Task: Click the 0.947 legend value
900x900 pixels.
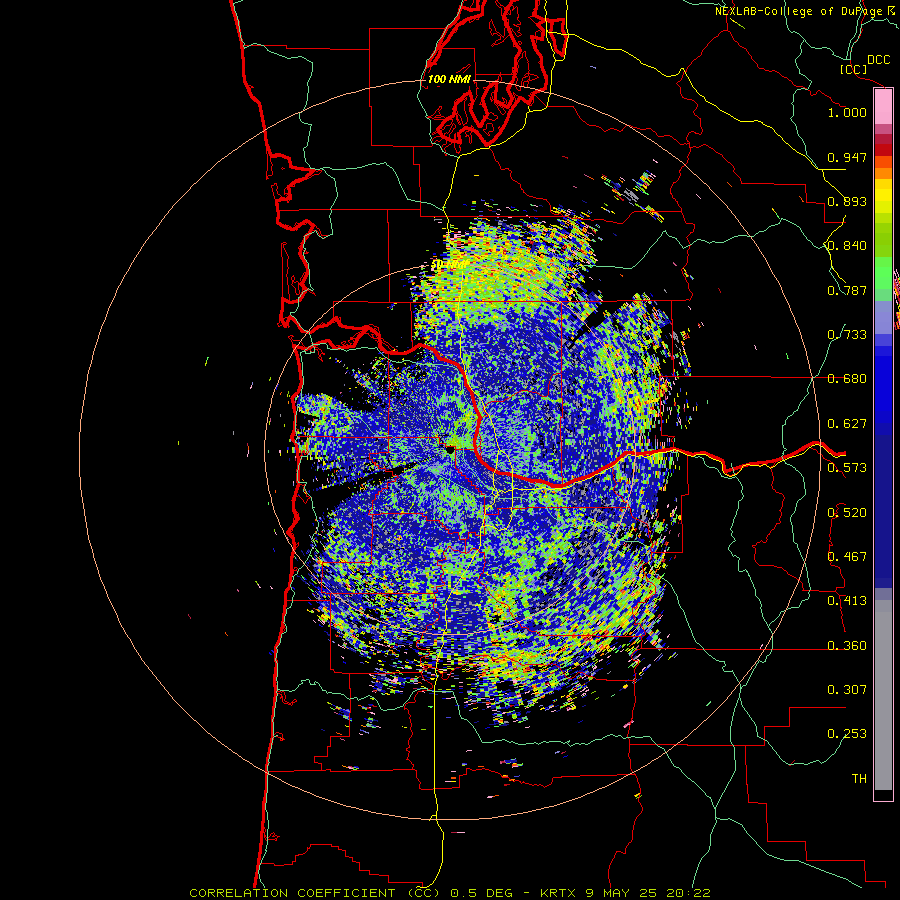Action: click(847, 157)
